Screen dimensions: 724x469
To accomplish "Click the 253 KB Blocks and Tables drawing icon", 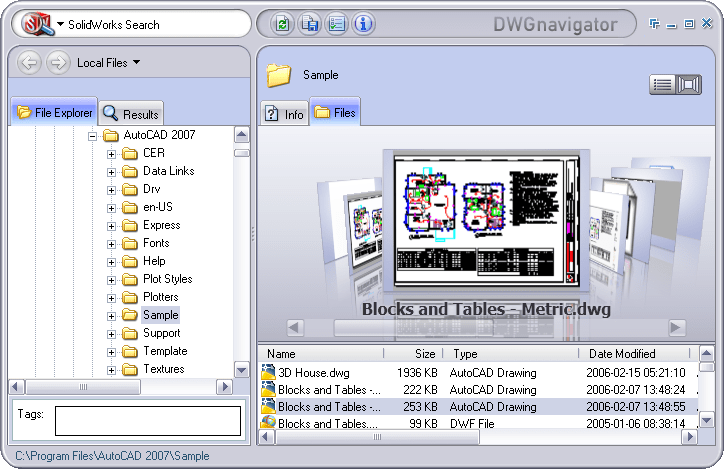I will [268, 406].
